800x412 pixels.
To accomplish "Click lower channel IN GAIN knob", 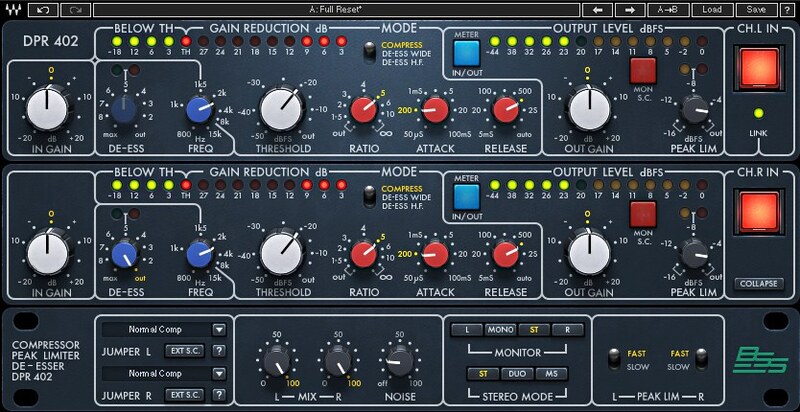I will coord(47,253).
